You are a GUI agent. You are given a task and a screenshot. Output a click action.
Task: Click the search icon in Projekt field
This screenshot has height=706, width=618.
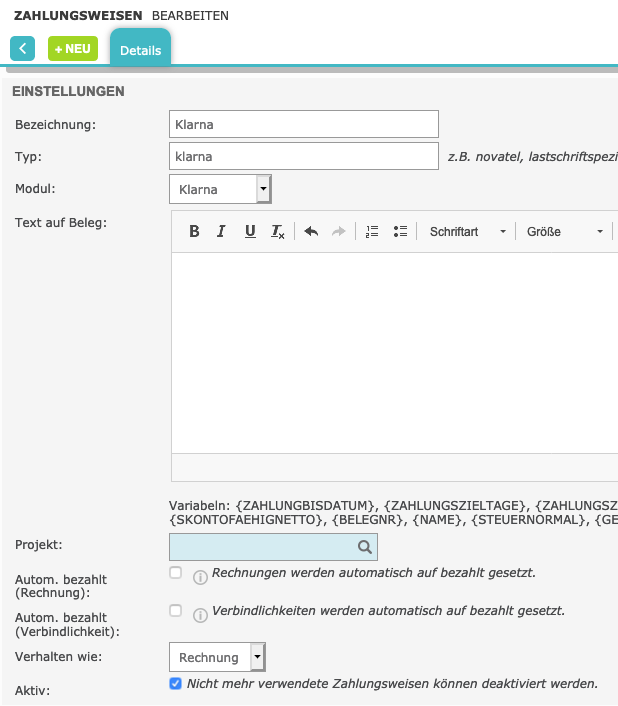pos(365,547)
